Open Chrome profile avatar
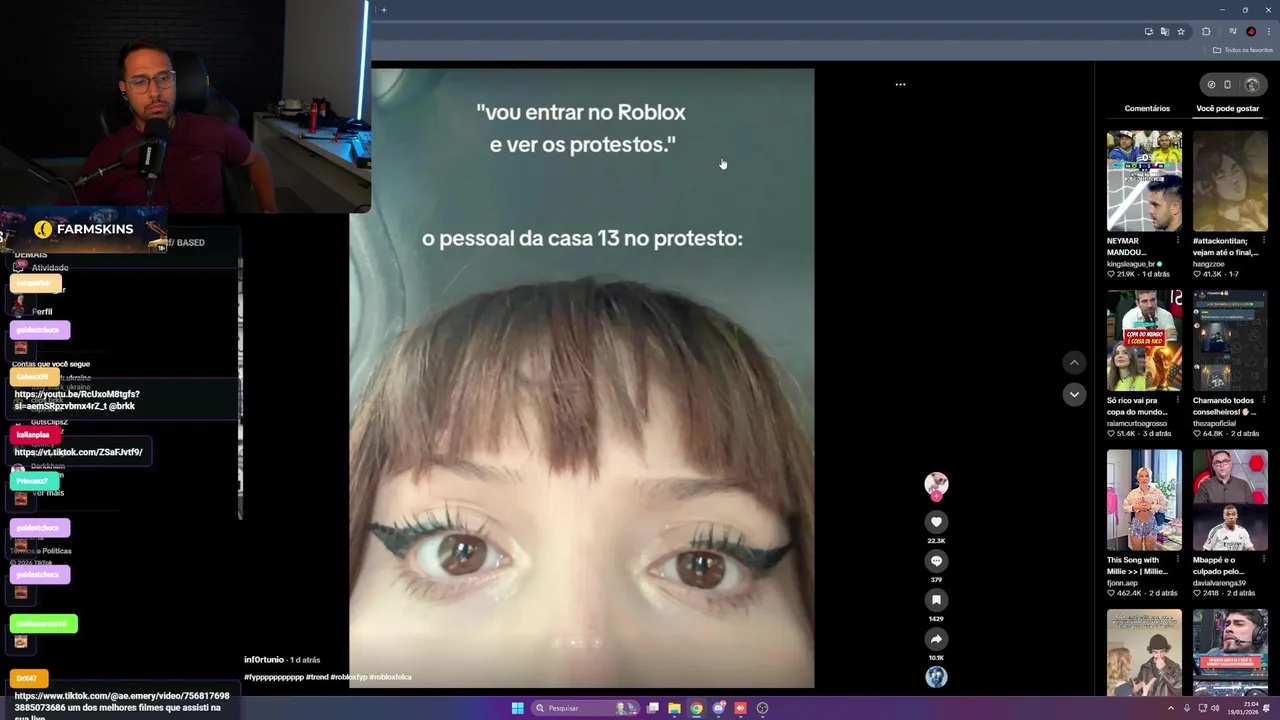Image resolution: width=1280 pixels, height=720 pixels. (1250, 31)
